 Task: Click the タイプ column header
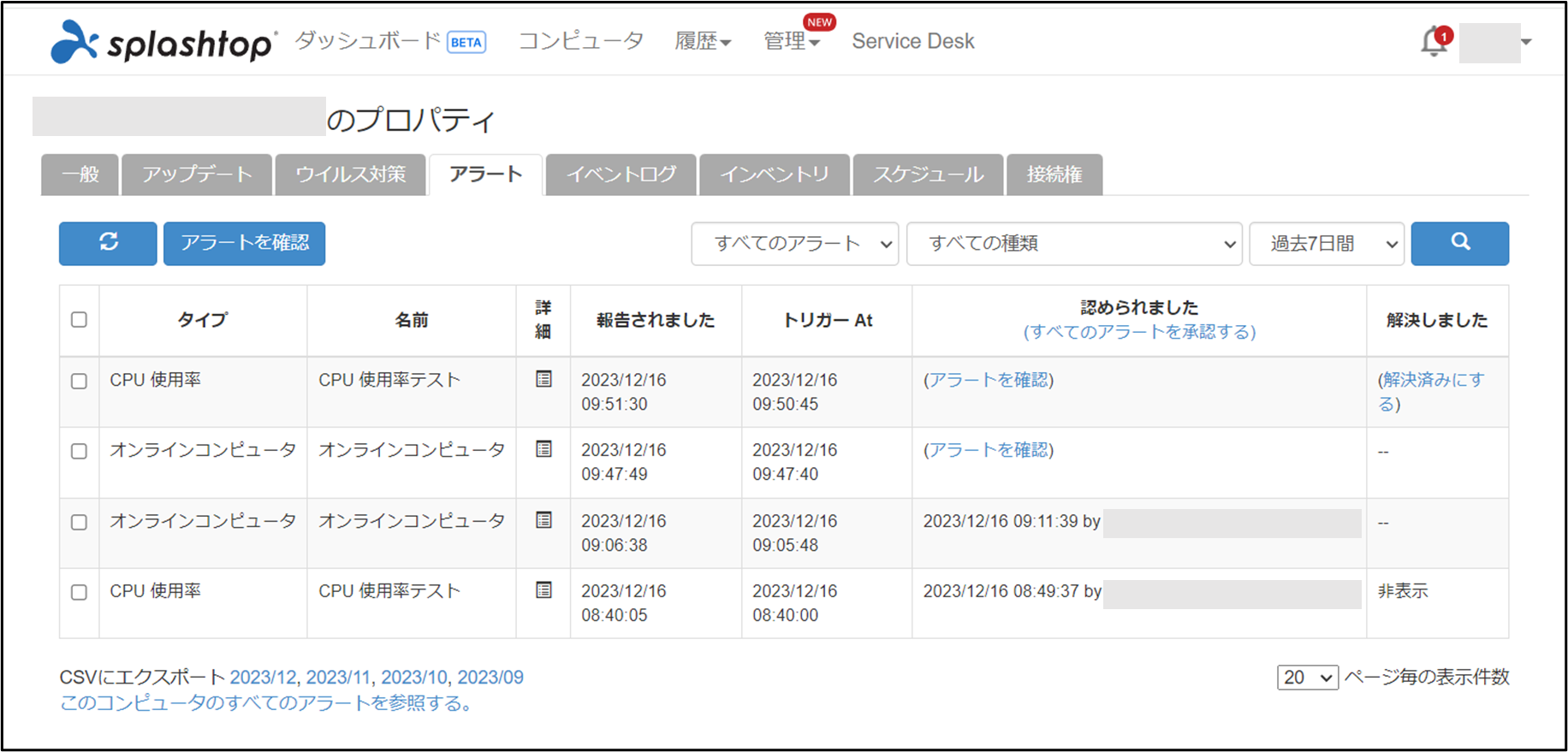[x=203, y=320]
